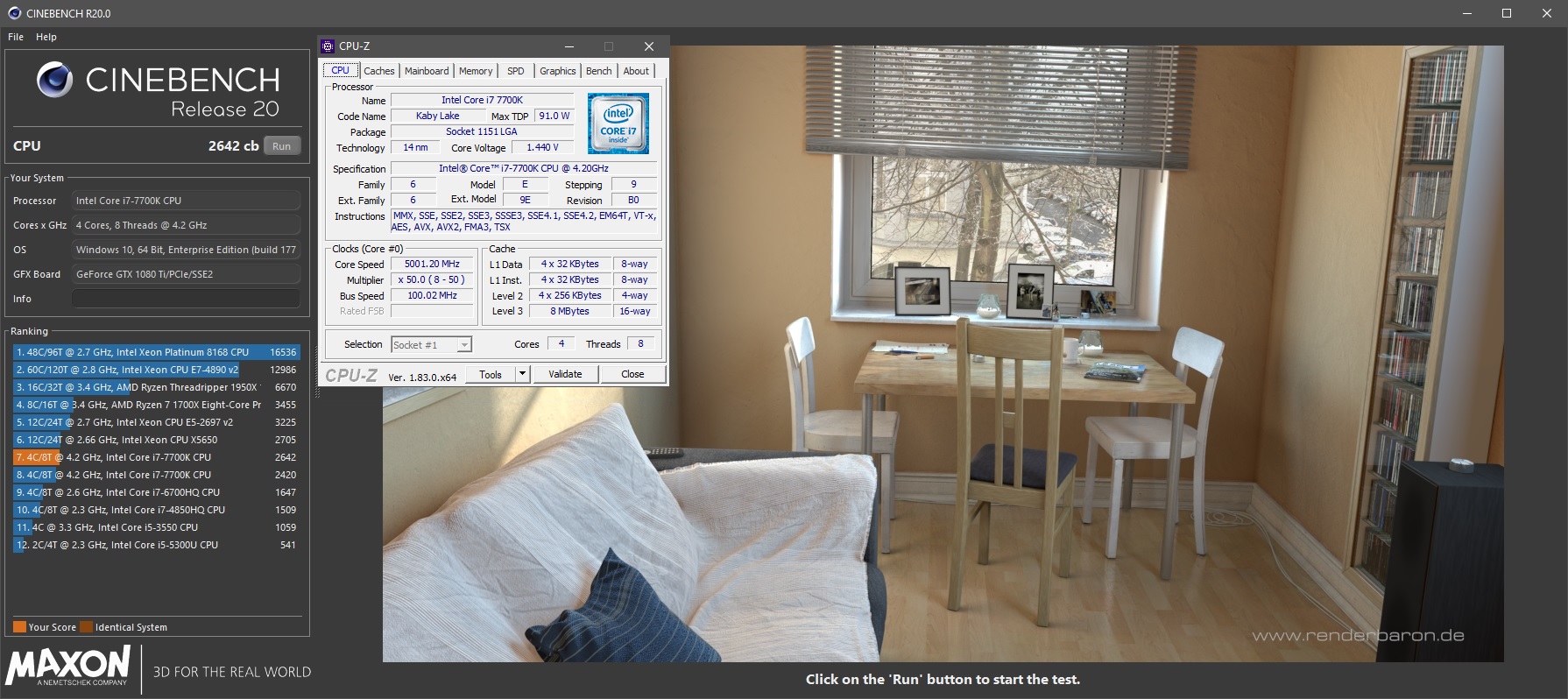Viewport: 1568px width, 699px height.
Task: Select ranking row Xeon E5-2697 v2
Action: pyautogui.click(x=157, y=422)
